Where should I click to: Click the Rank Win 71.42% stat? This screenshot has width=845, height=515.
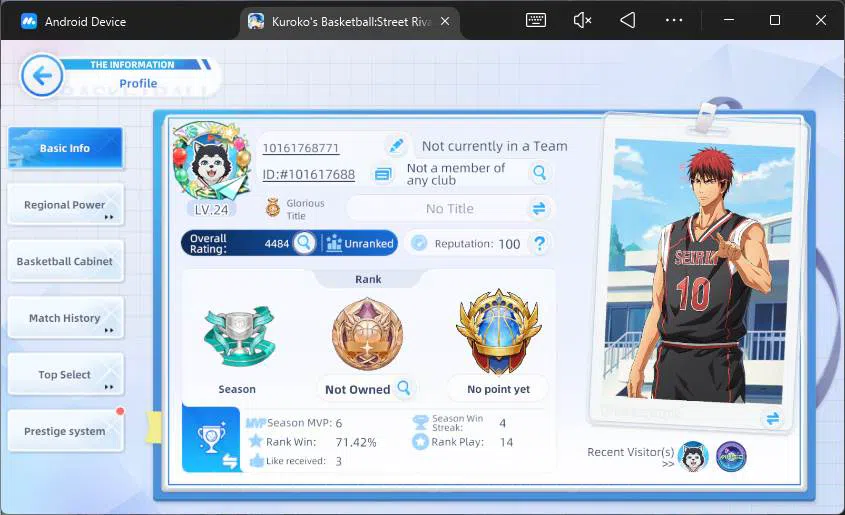313,442
